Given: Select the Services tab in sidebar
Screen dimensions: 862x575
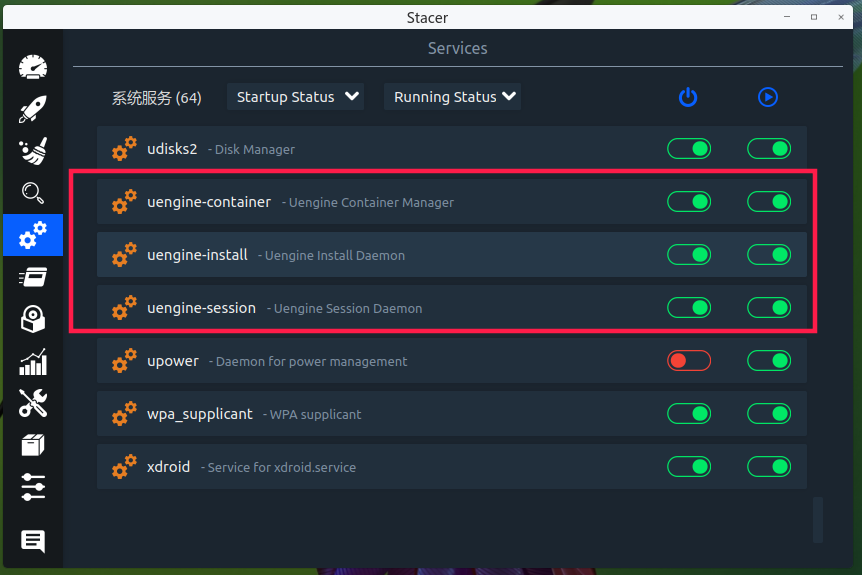Looking at the screenshot, I should 33,235.
